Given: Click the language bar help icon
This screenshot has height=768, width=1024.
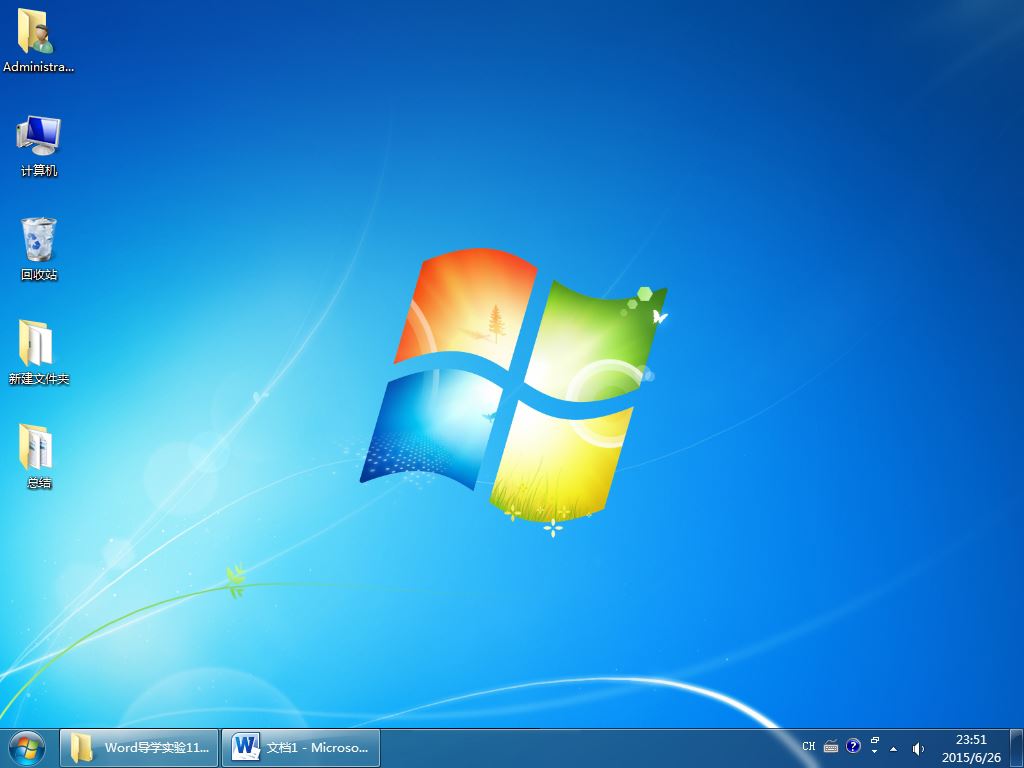Looking at the screenshot, I should click(x=853, y=746).
